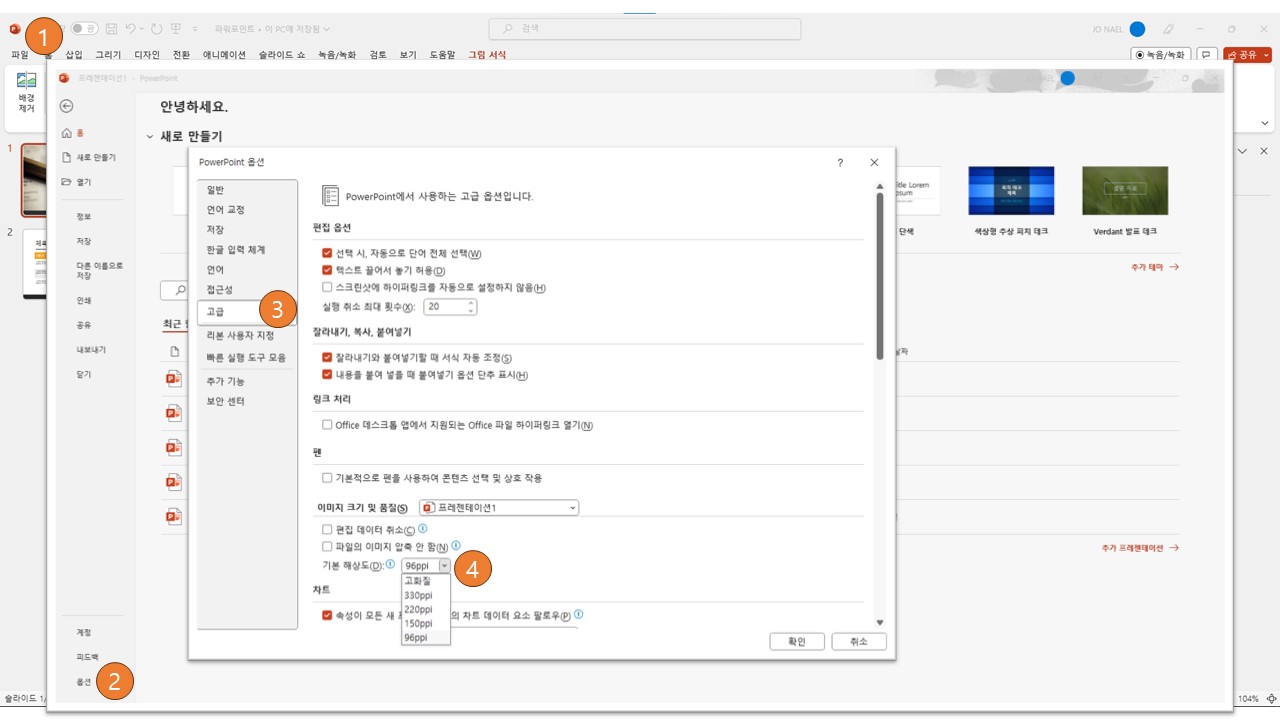The width and height of the screenshot is (1280, 720).
Task: Click the help question mark in options dialog
Action: (840, 162)
